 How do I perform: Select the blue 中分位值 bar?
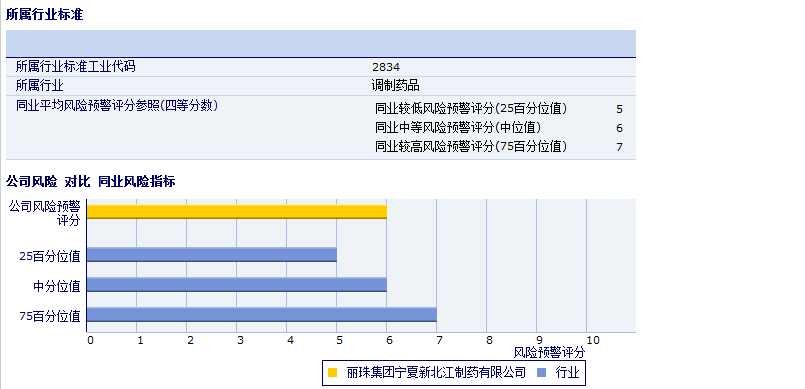[237, 284]
